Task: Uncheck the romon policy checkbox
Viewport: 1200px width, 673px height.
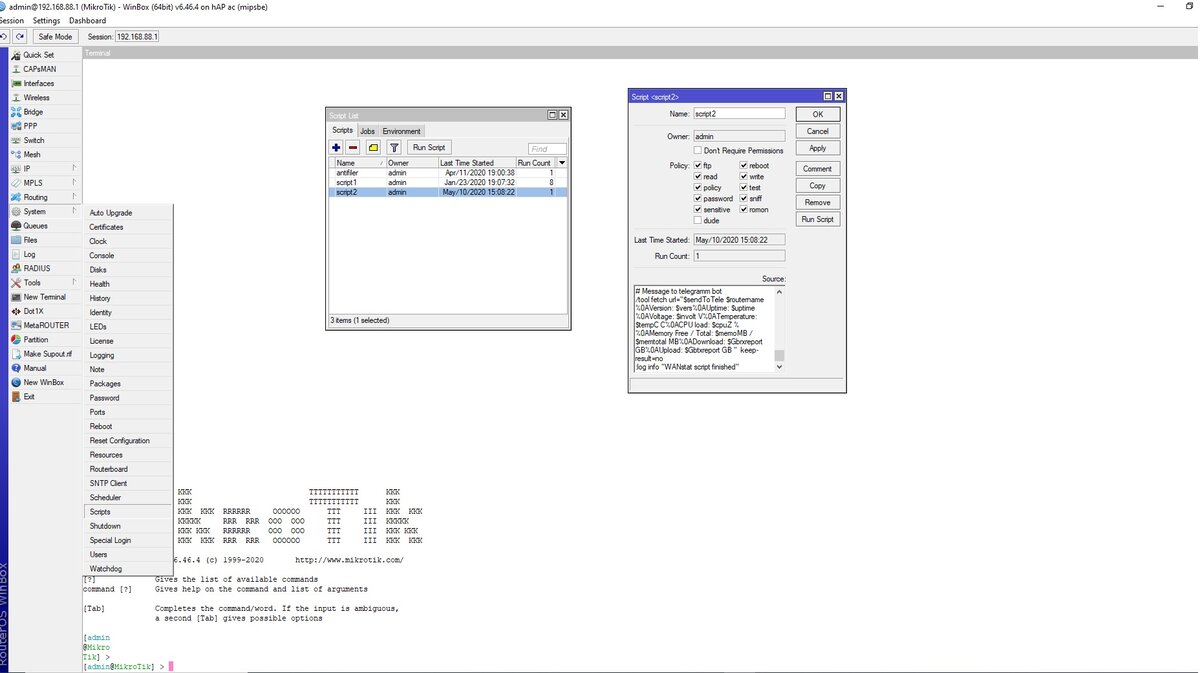Action: tap(744, 209)
